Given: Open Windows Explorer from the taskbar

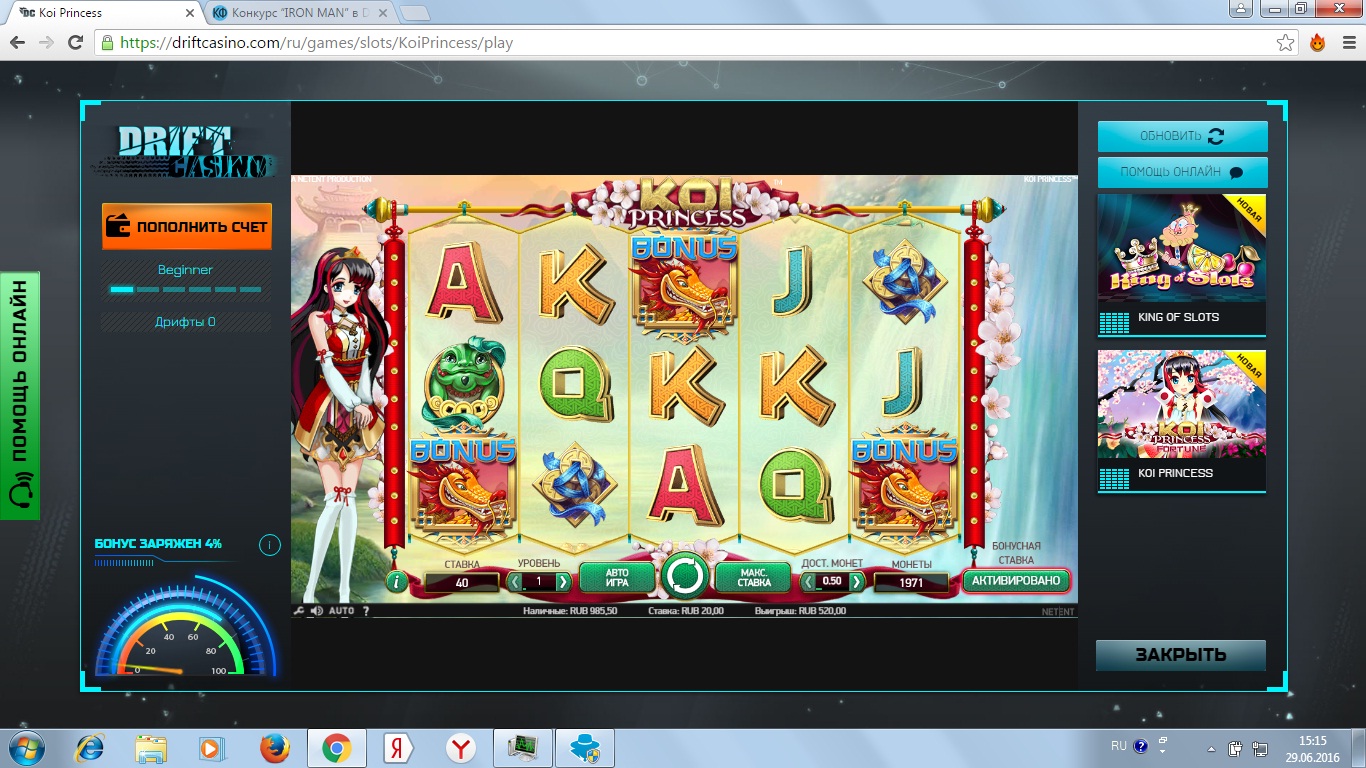Looking at the screenshot, I should 151,748.
